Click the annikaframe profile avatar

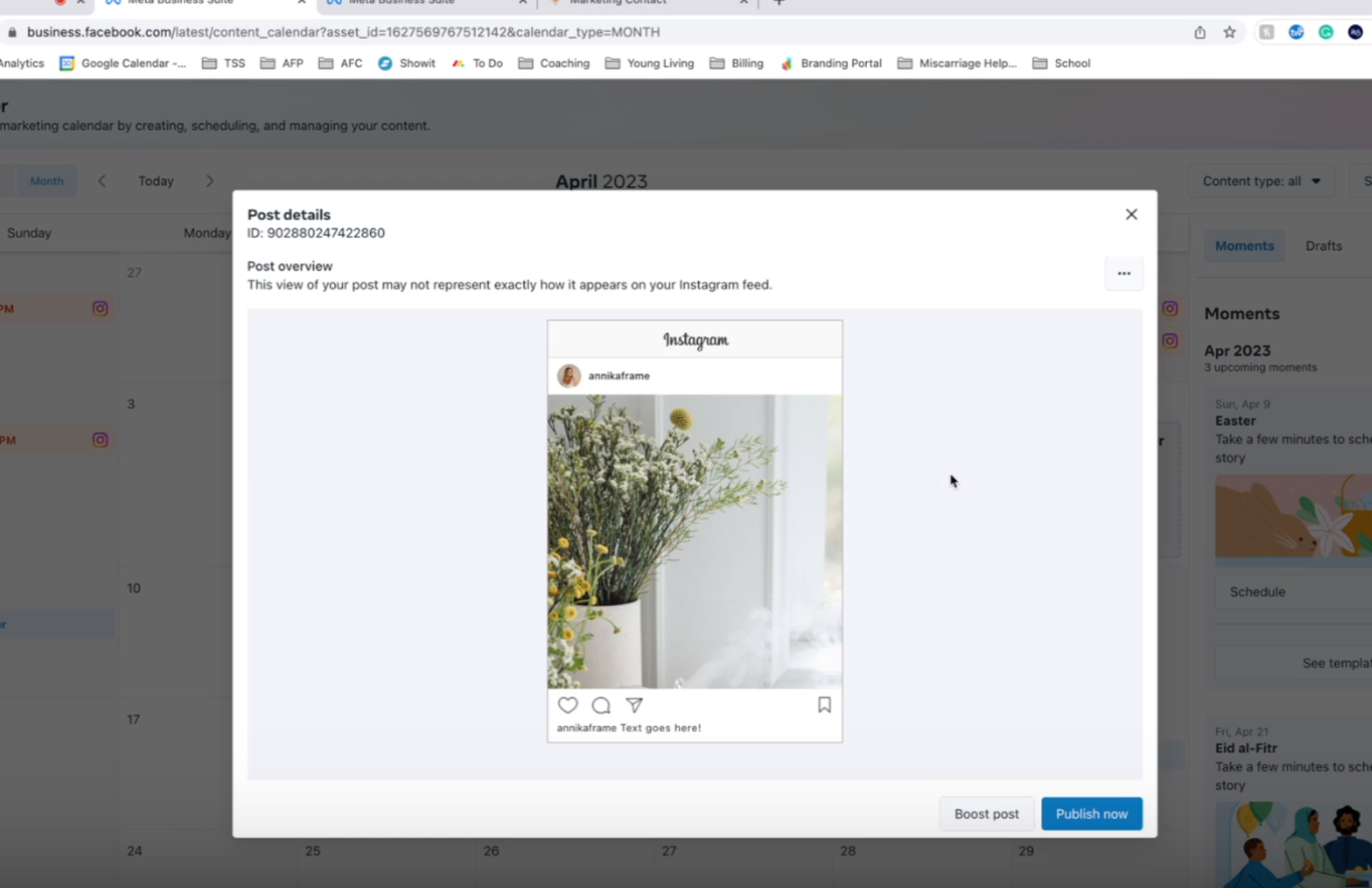tap(569, 376)
